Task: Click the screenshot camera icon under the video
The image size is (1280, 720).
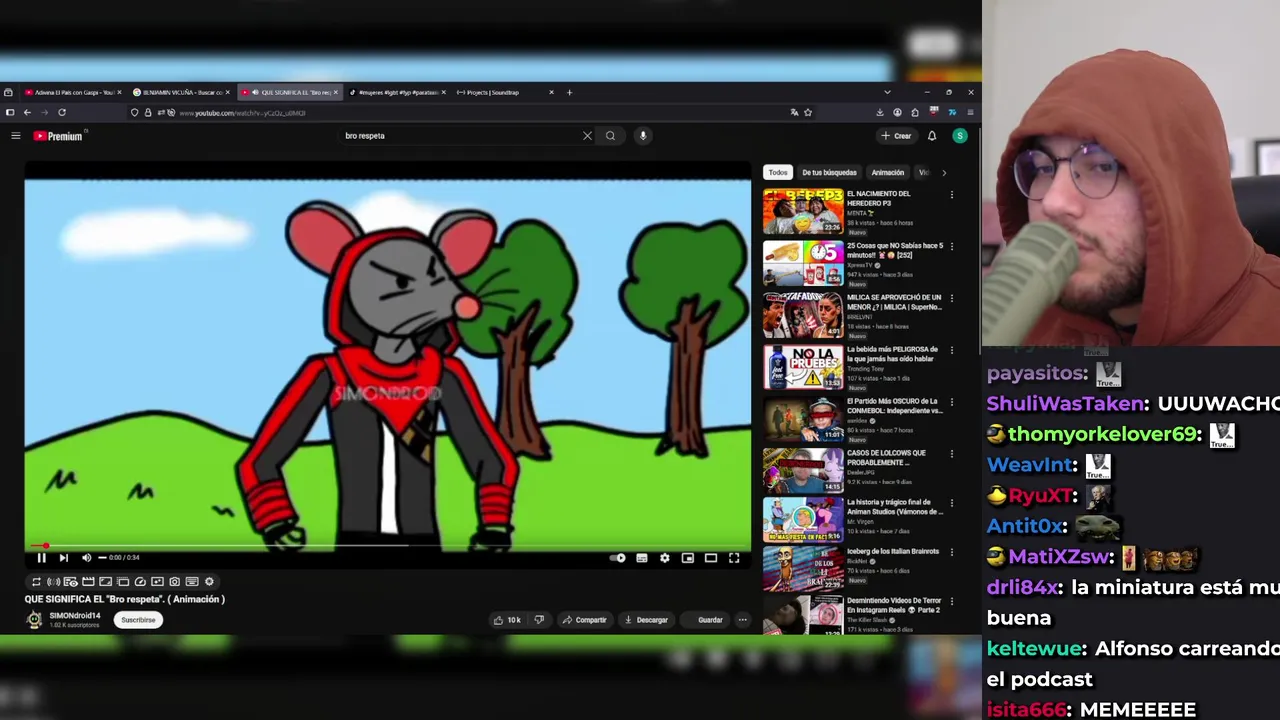Action: (x=174, y=582)
